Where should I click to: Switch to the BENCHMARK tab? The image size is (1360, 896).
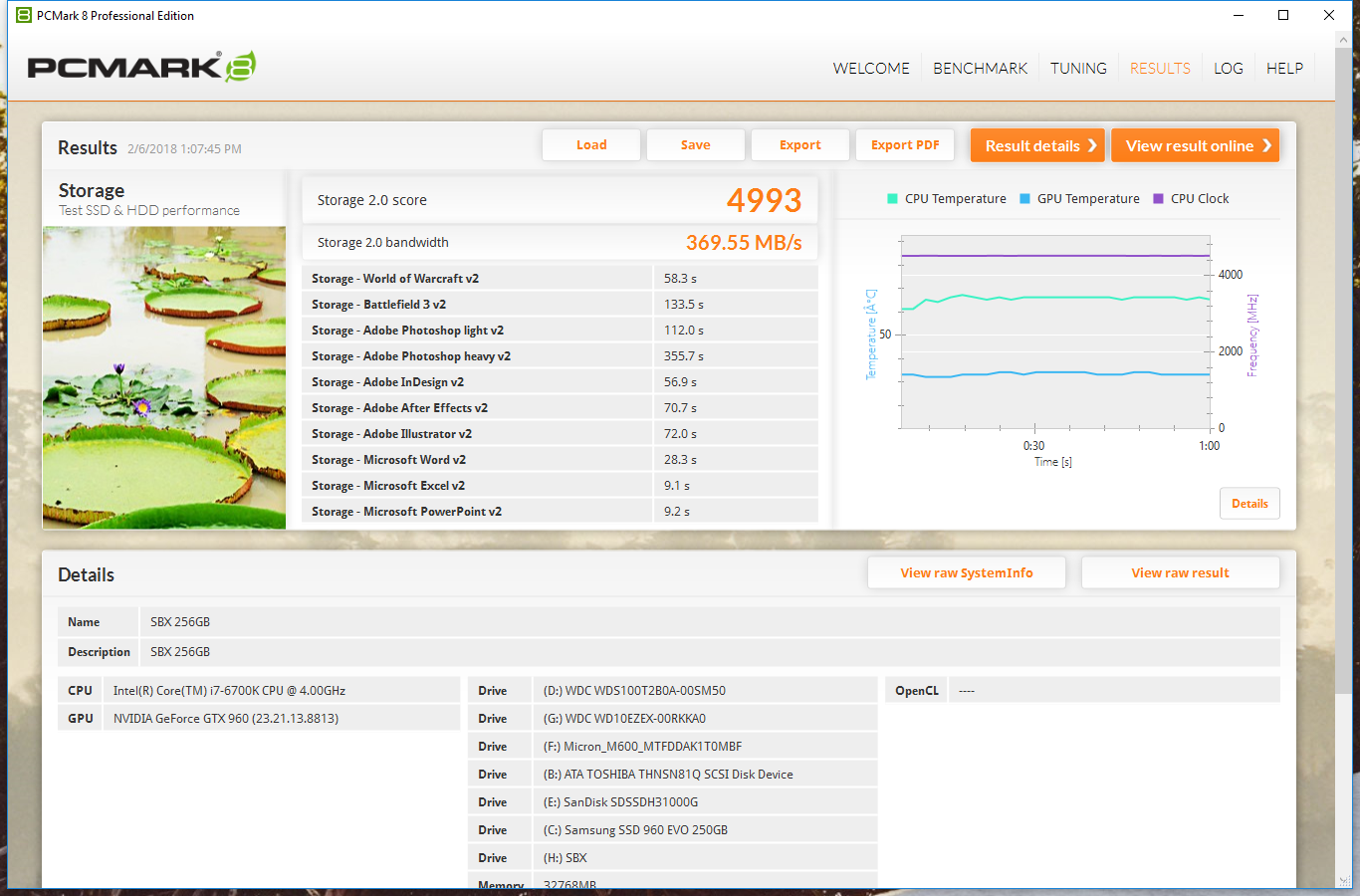(x=980, y=69)
